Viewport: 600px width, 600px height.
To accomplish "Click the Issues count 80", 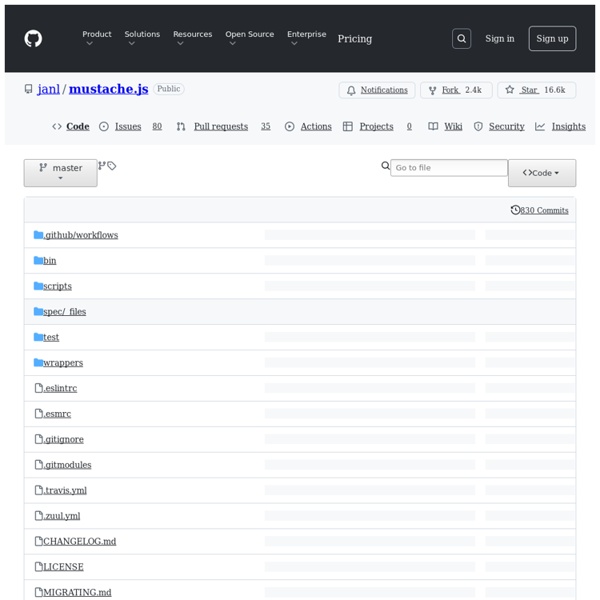I will click(x=157, y=127).
